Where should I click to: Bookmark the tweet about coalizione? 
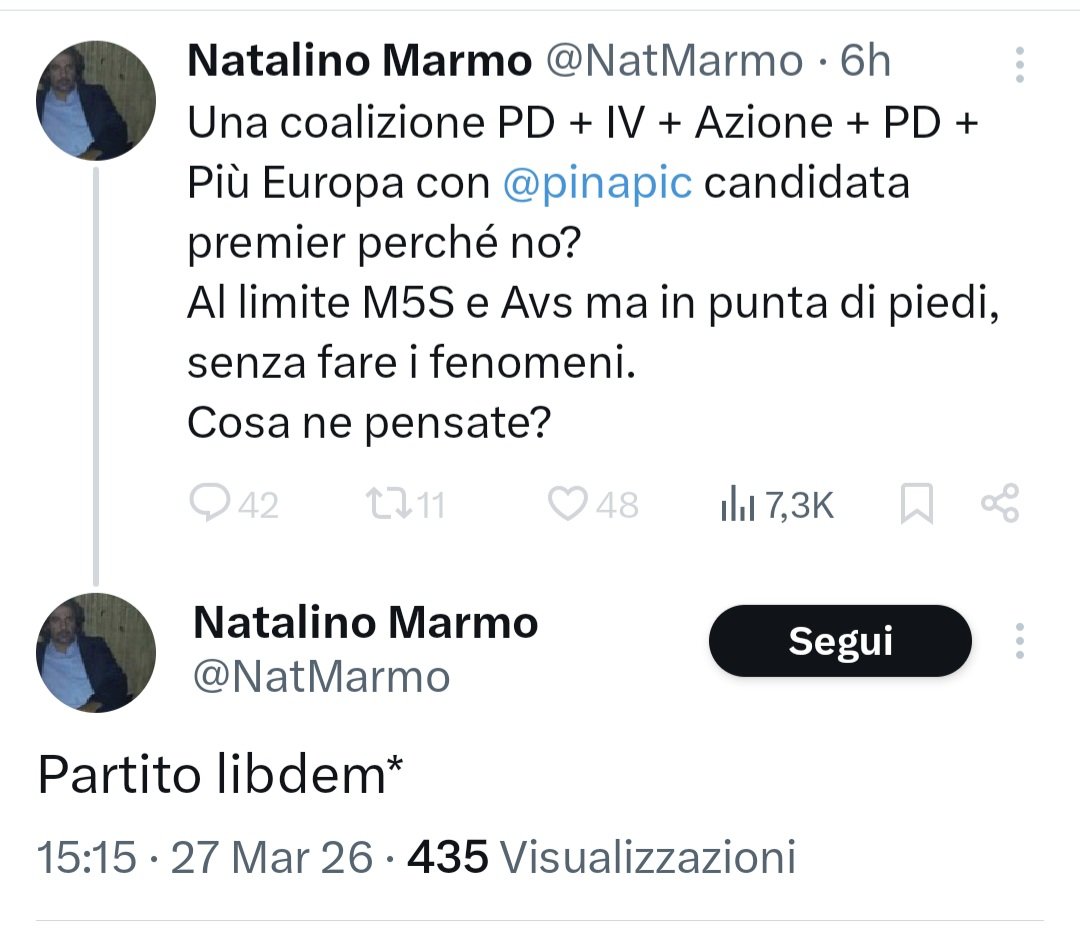point(916,505)
